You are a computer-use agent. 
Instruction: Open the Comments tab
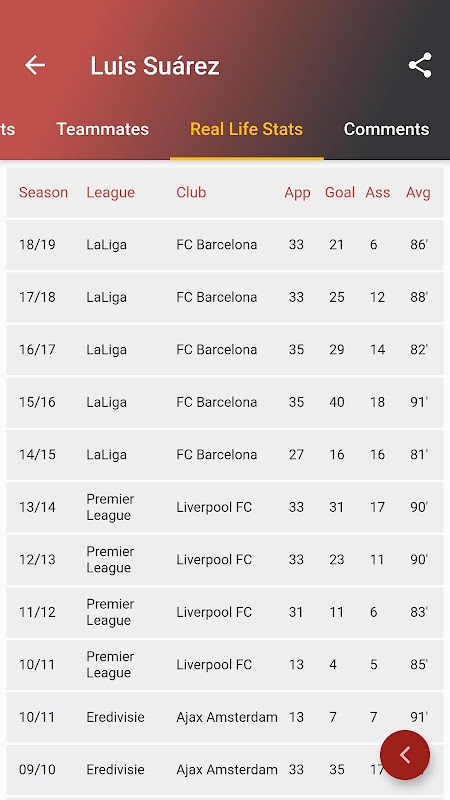[386, 129]
